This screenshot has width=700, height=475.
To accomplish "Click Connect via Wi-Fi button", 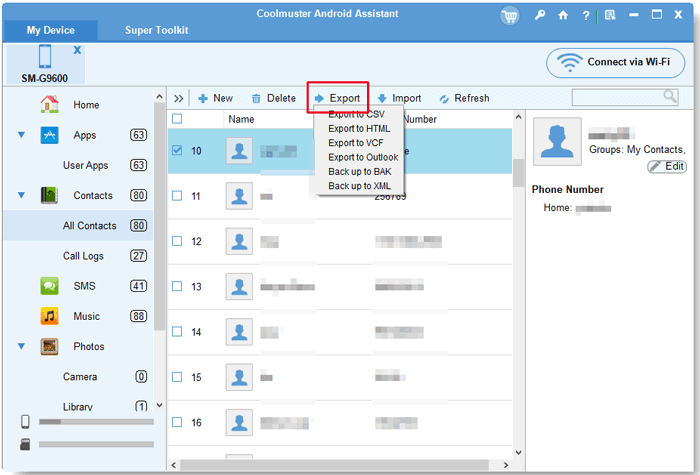I will [616, 62].
